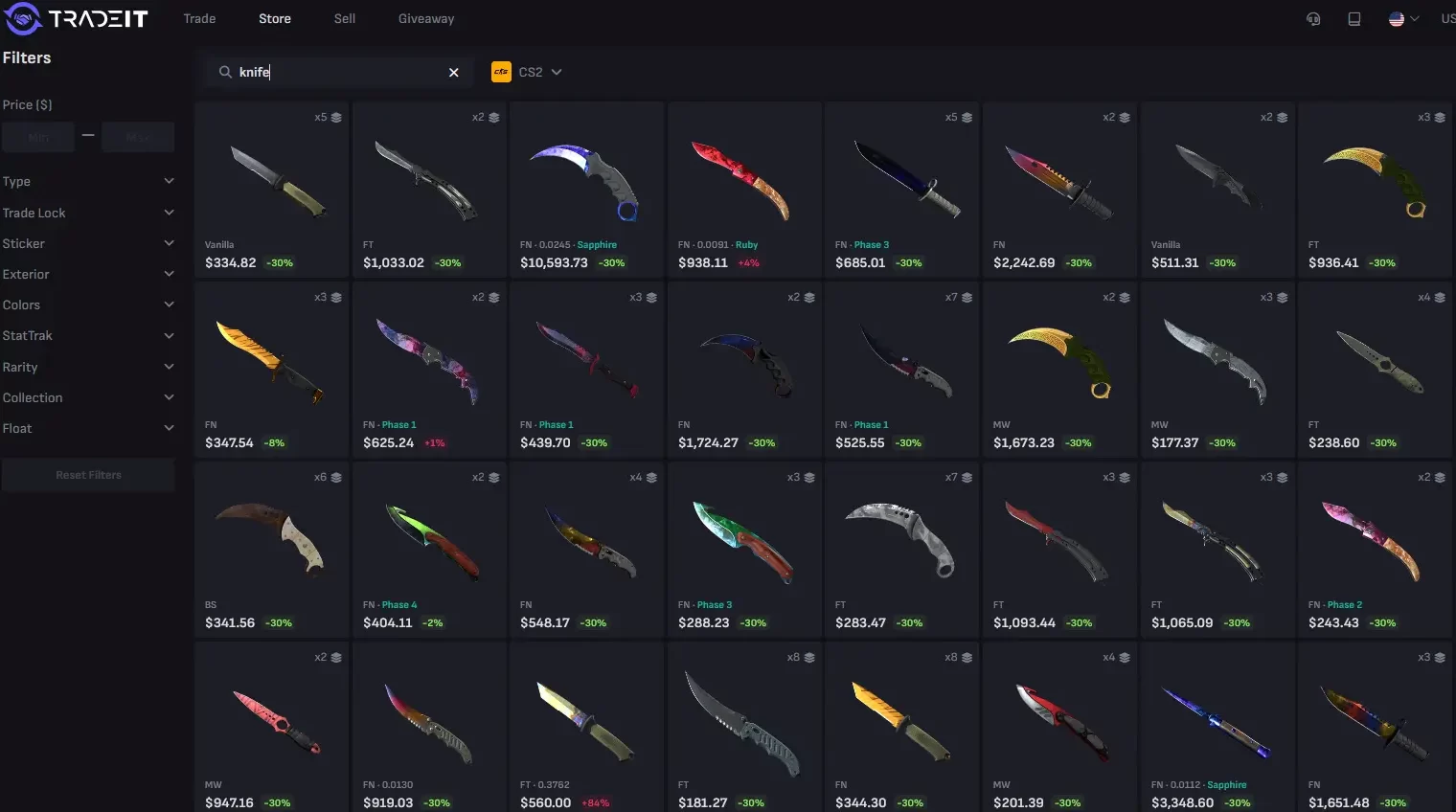Click the Reset Filters button

pyautogui.click(x=88, y=475)
